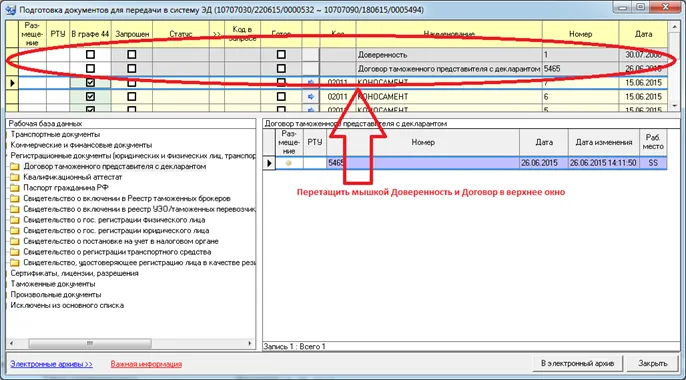Click yellow placement dot in the 5465 record row
686x380 pixels.
pyautogui.click(x=288, y=163)
